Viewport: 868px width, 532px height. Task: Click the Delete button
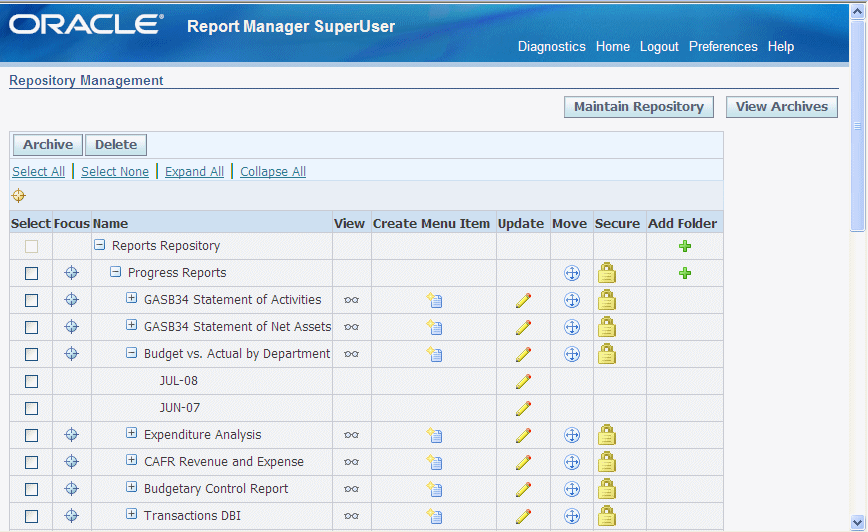(116, 144)
